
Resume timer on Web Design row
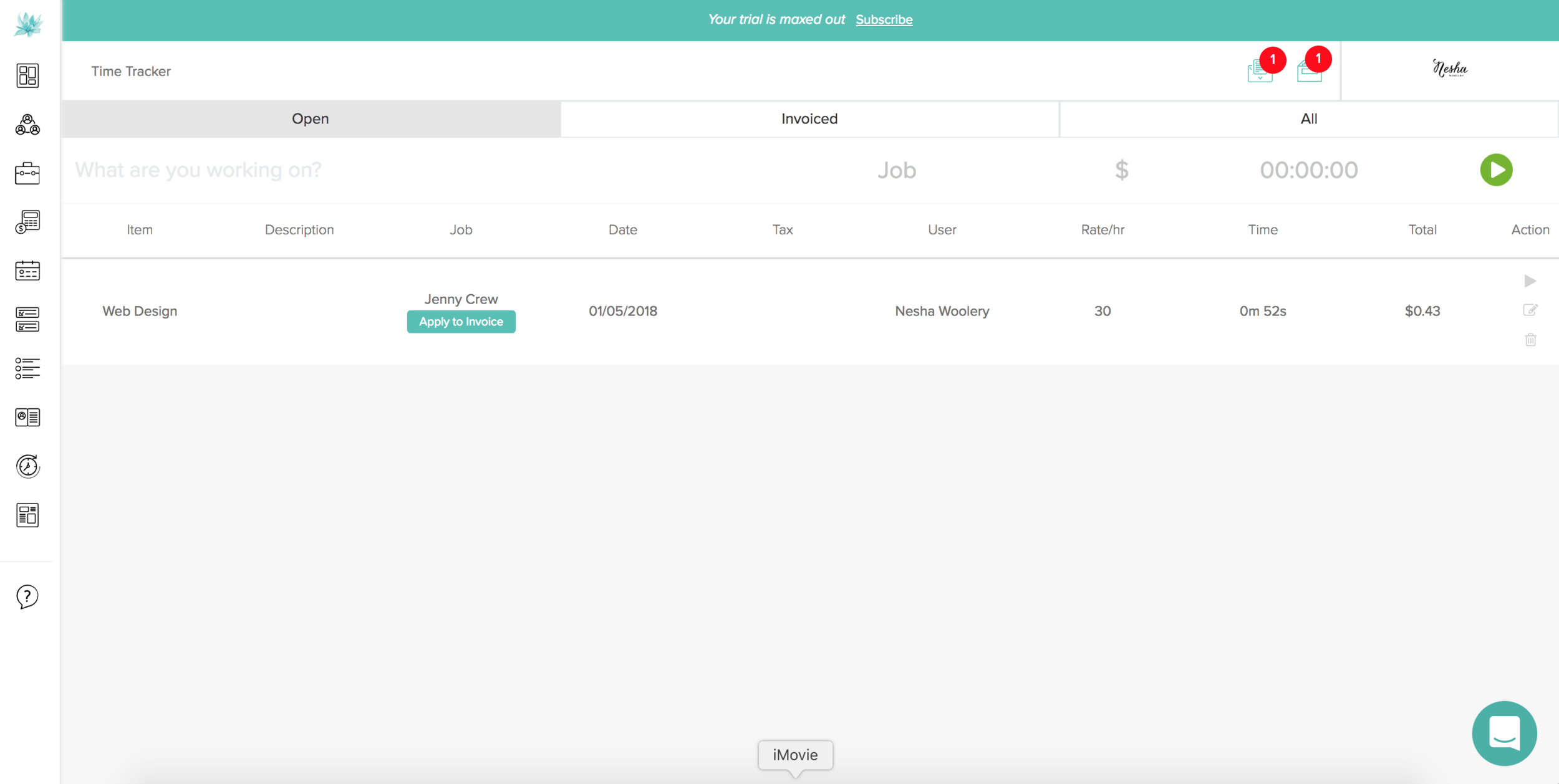[x=1530, y=281]
